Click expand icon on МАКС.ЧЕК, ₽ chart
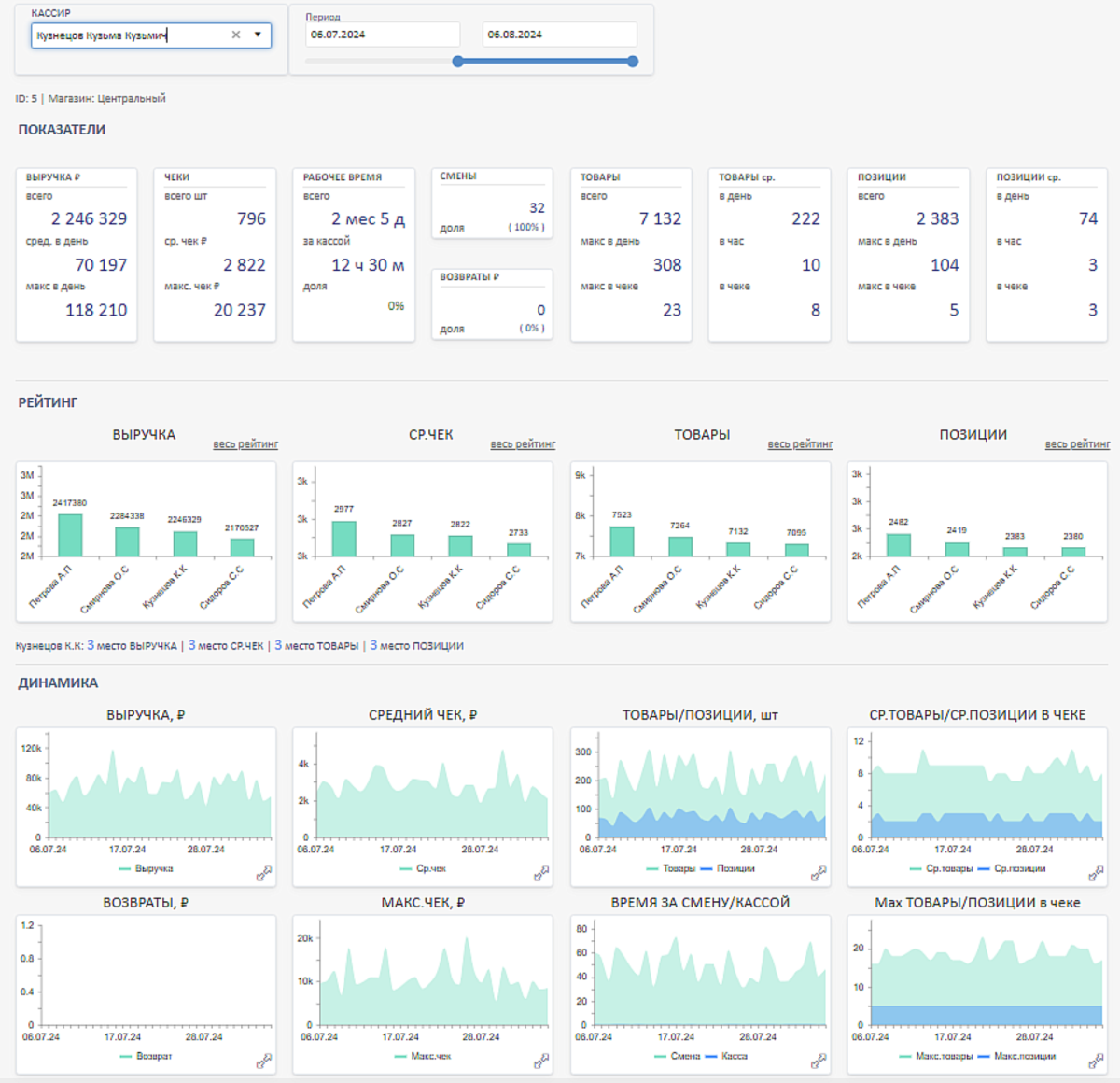Image resolution: width=1120 pixels, height=1083 pixels. pos(541,1062)
